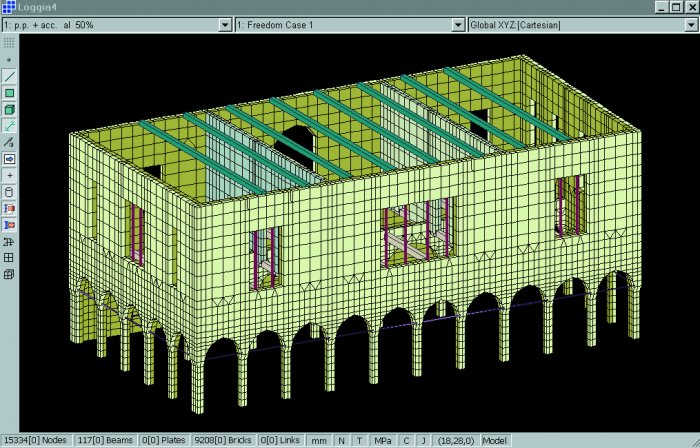700x448 pixels.
Task: Click the cylinder geometry tool icon
Action: [x=9, y=191]
